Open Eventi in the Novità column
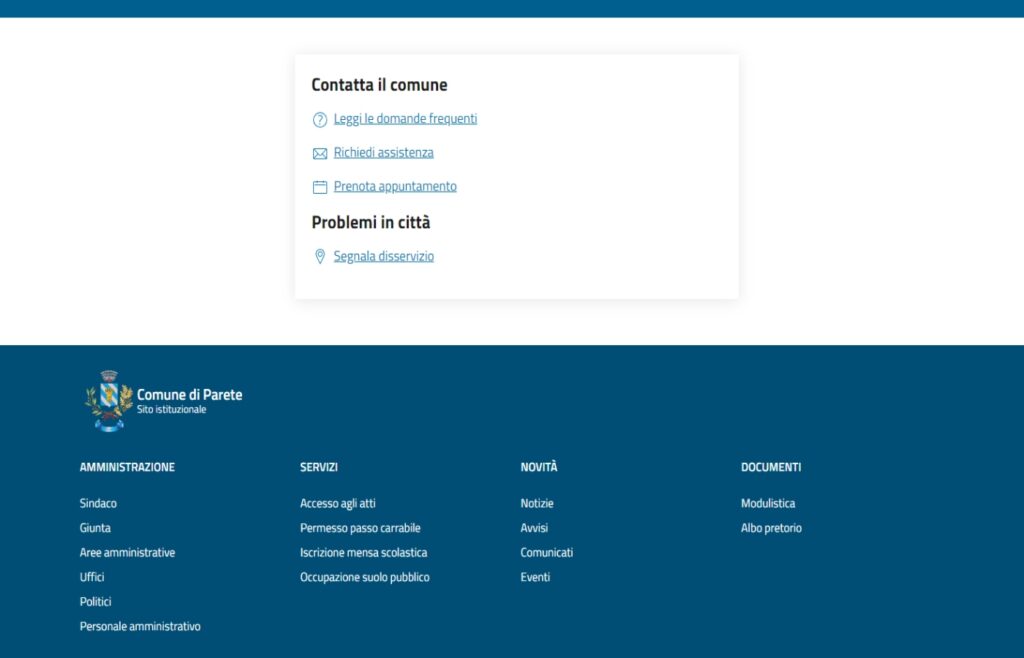Image resolution: width=1024 pixels, height=658 pixels. [535, 578]
